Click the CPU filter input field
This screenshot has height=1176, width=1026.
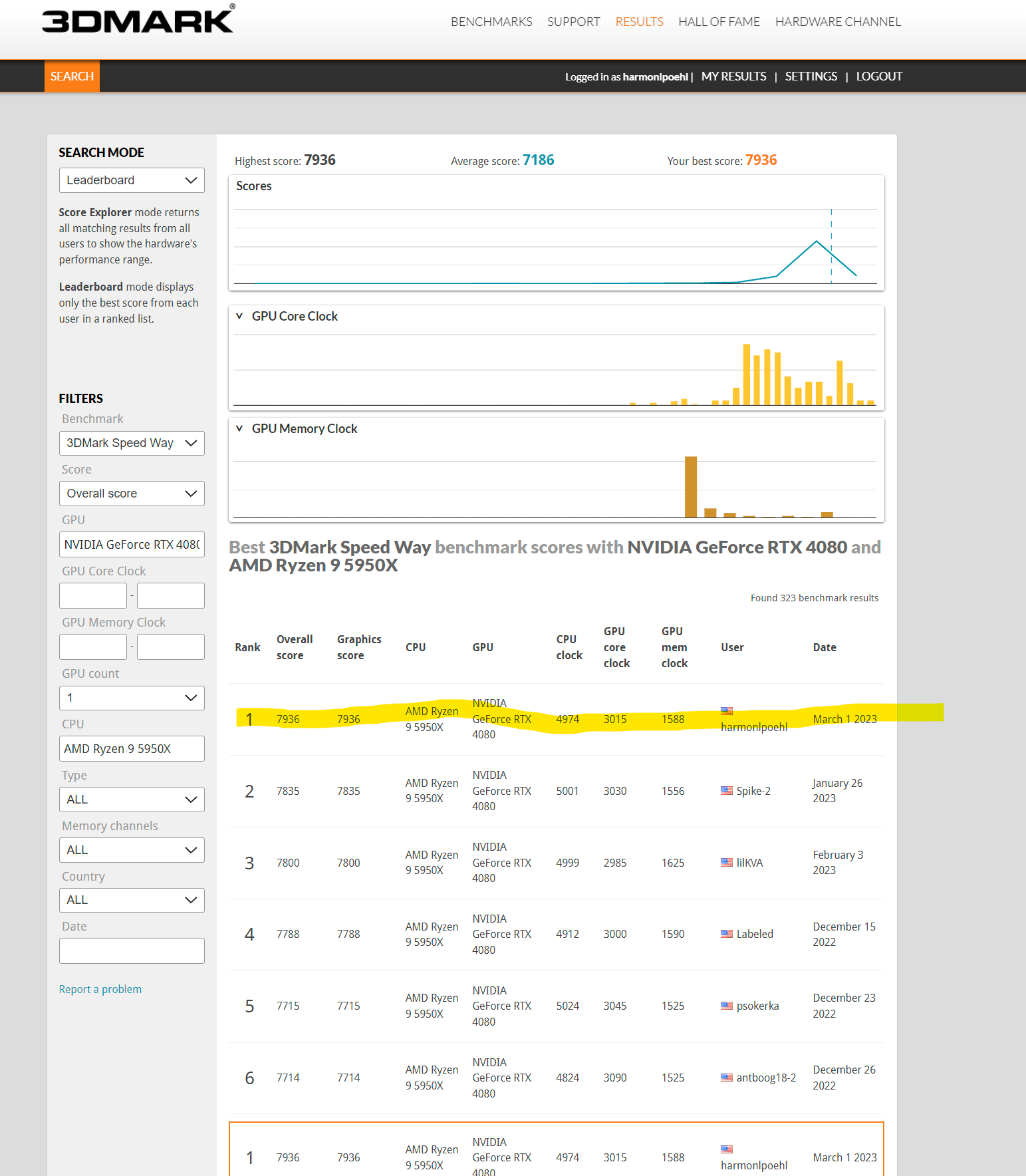click(132, 748)
